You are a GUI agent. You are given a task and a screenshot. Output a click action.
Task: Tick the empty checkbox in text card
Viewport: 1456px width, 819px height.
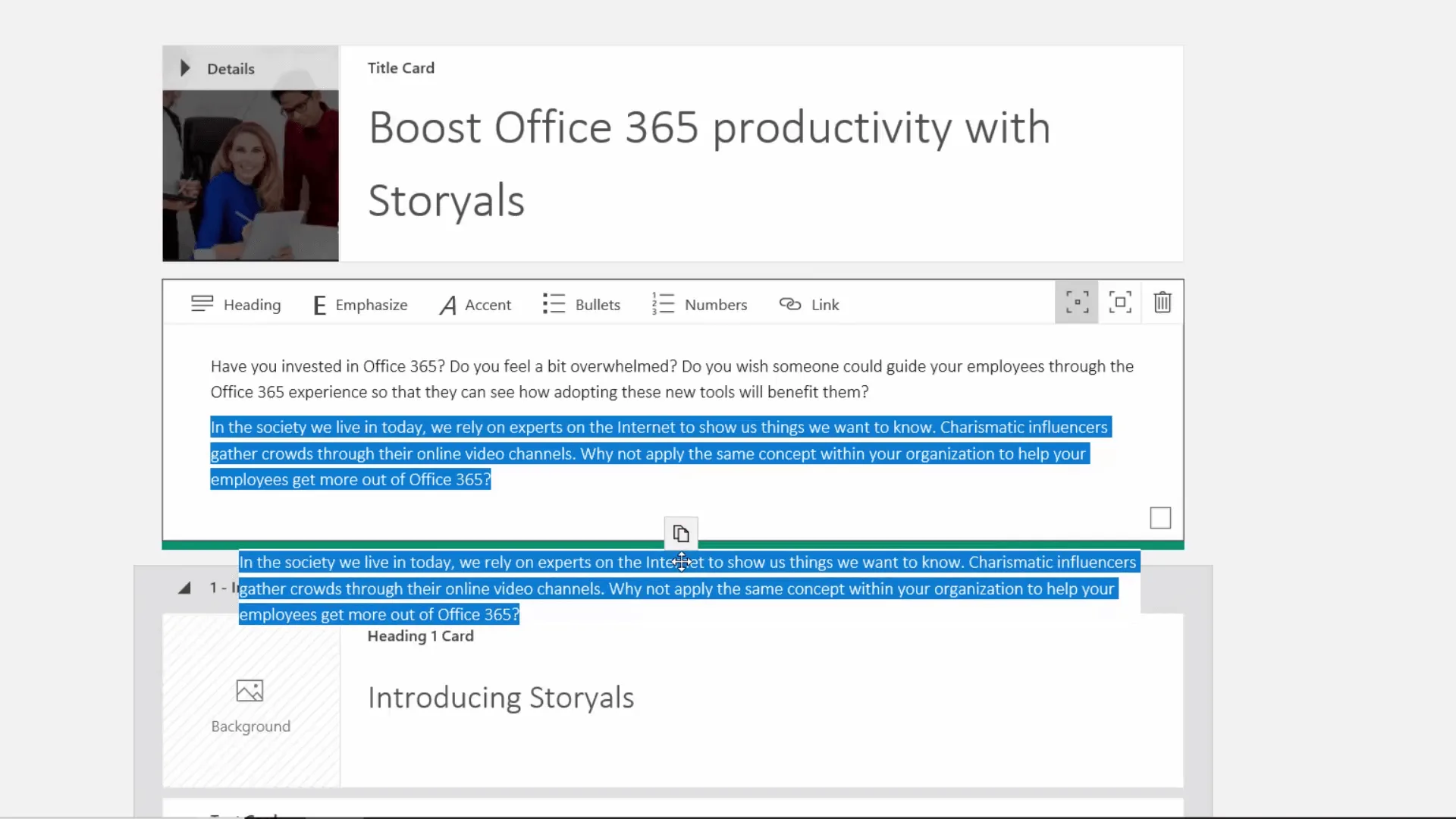tap(1160, 518)
